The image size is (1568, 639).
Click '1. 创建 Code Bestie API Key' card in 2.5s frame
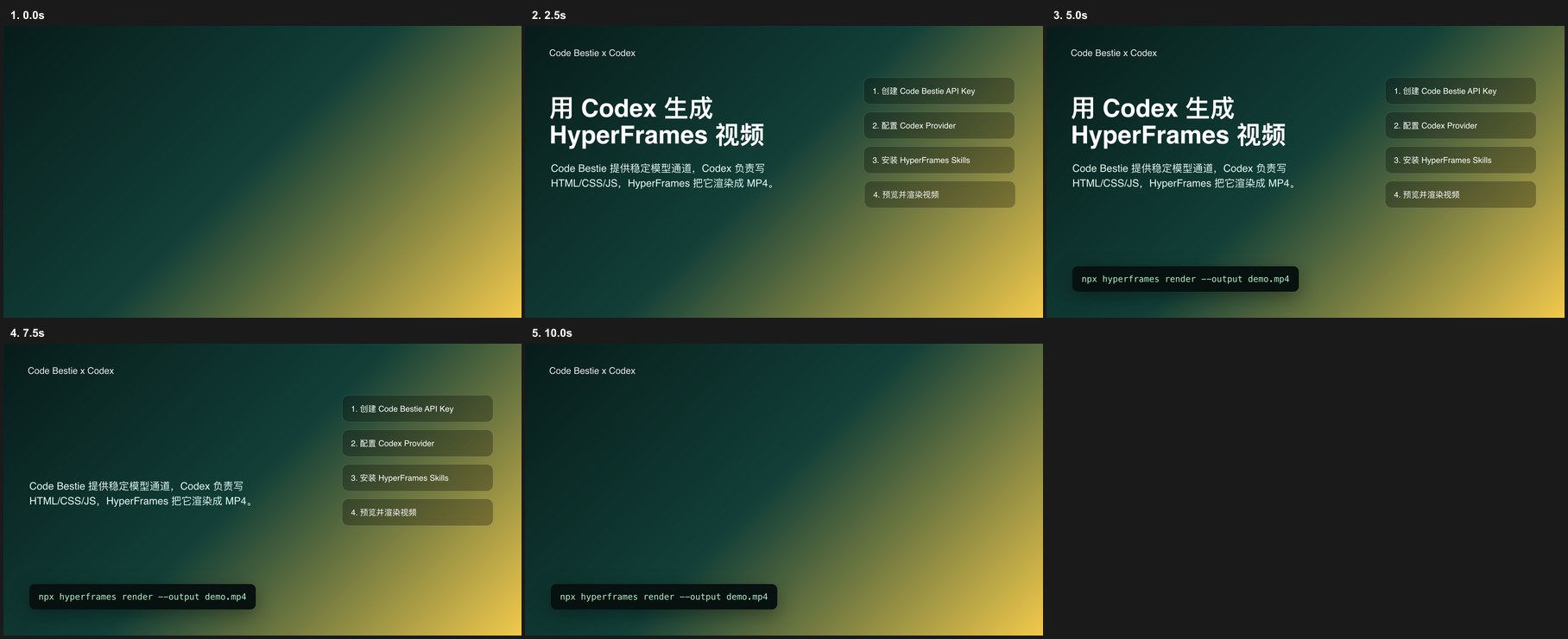click(939, 92)
